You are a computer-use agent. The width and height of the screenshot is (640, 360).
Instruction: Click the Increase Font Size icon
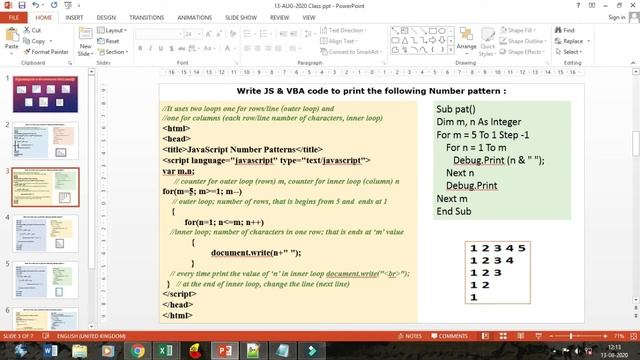point(209,34)
